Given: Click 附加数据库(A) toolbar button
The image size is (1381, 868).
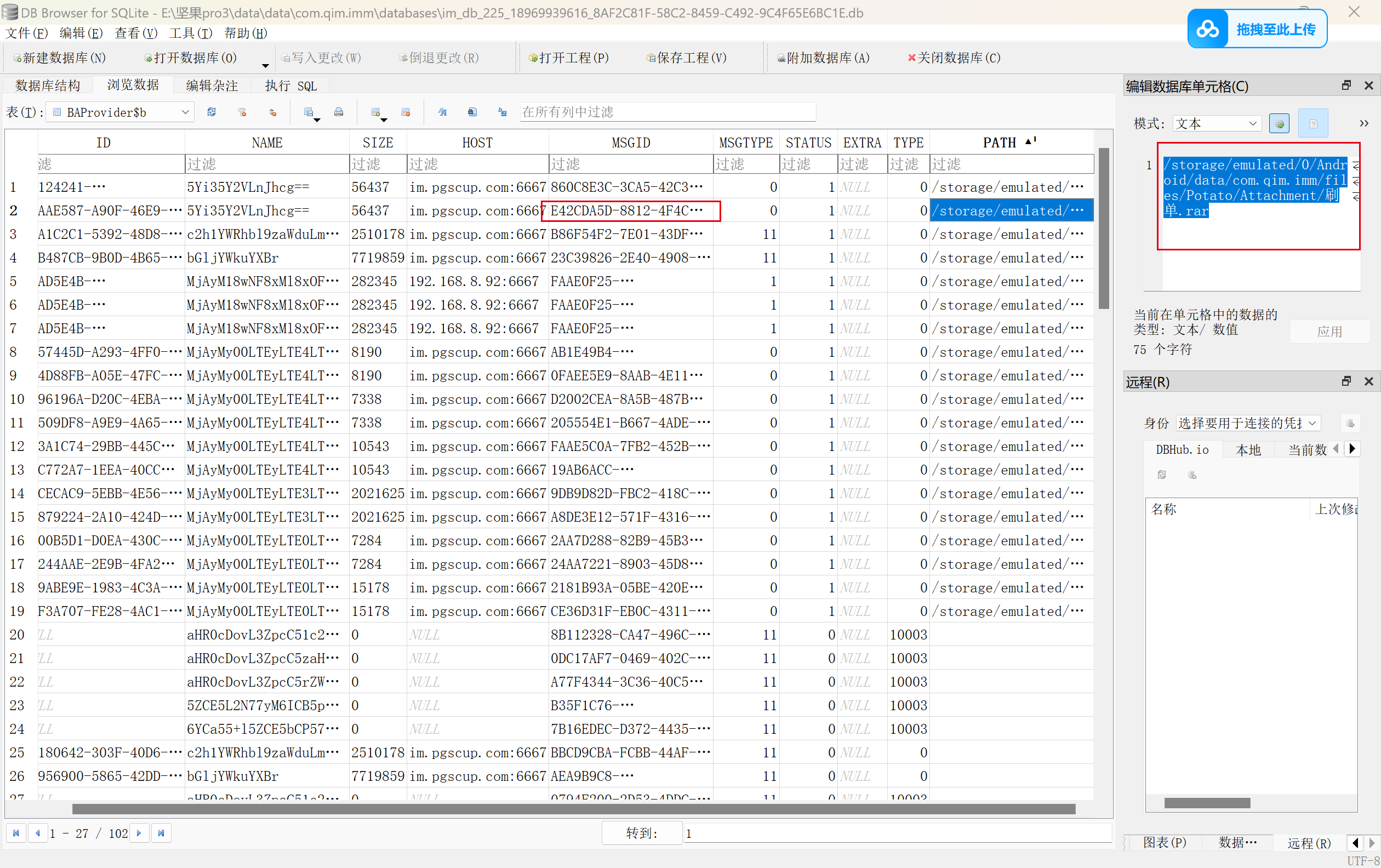Looking at the screenshot, I should [x=823, y=58].
